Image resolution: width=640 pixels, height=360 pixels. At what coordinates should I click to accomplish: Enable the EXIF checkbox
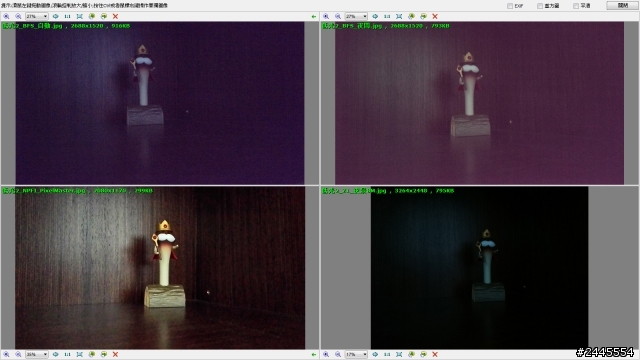coord(510,6)
